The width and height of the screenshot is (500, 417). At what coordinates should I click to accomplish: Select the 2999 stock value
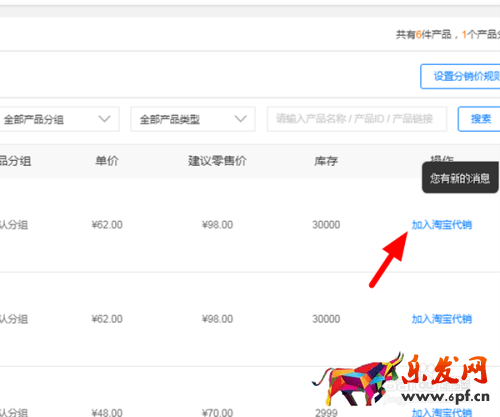click(x=326, y=413)
